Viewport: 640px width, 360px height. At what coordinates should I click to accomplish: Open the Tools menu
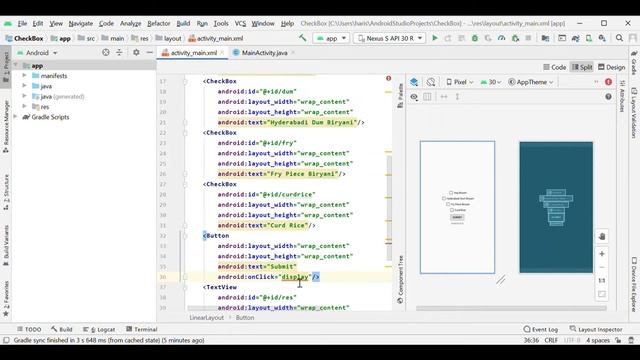(221, 24)
